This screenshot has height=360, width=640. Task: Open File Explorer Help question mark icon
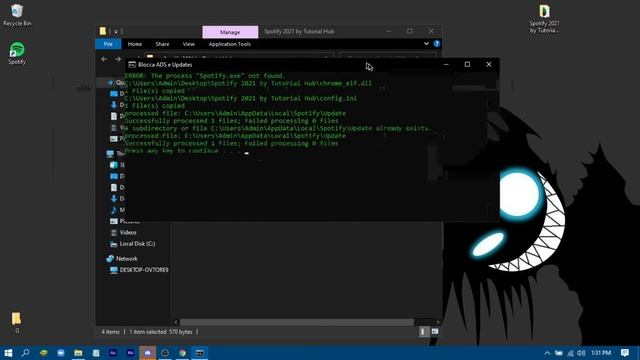pyautogui.click(x=436, y=44)
